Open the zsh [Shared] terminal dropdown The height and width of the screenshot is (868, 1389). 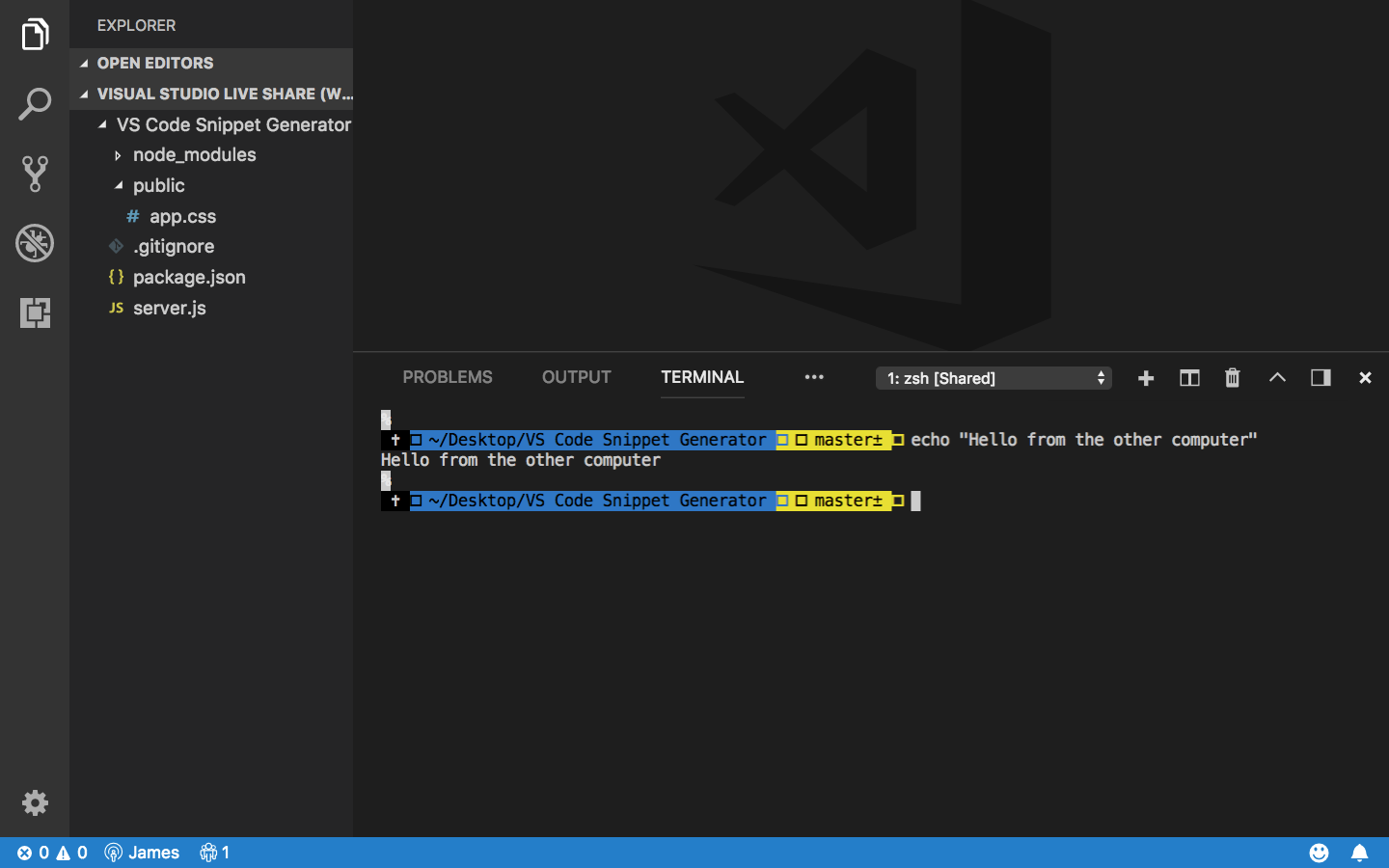[994, 378]
